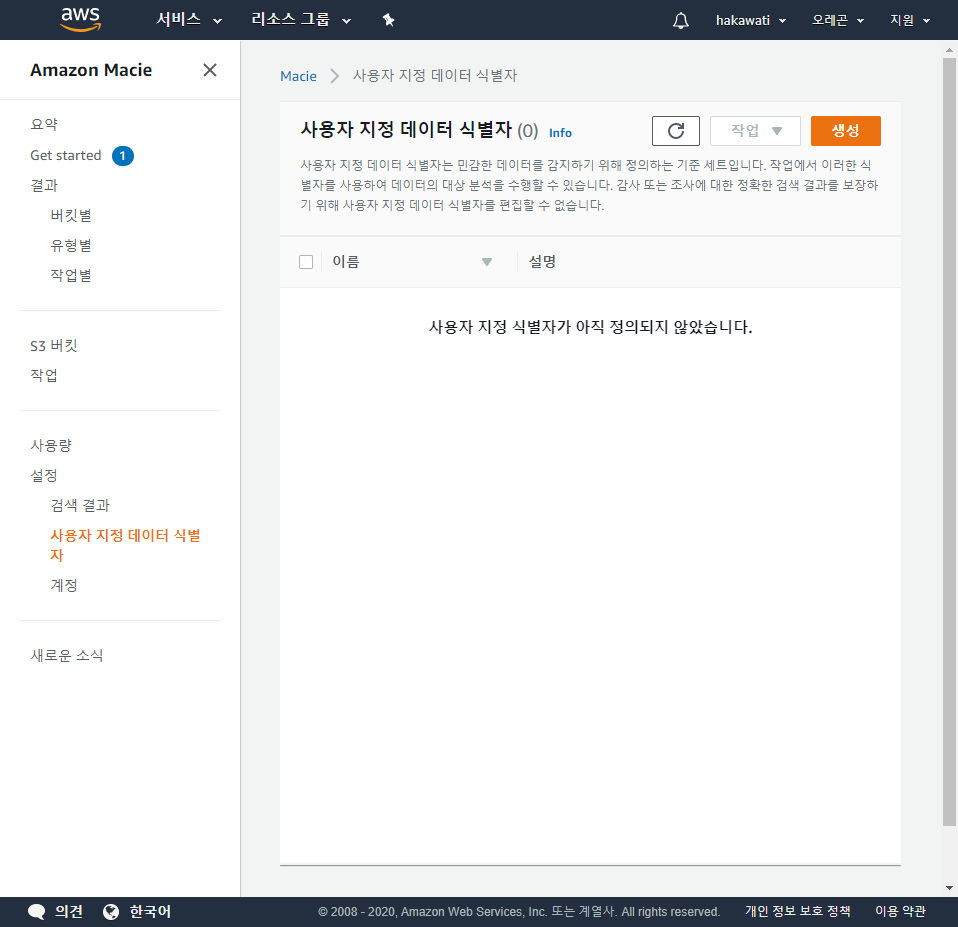Viewport: 958px width, 927px height.
Task: Open 의견 feedback in footer
Action: point(68,912)
